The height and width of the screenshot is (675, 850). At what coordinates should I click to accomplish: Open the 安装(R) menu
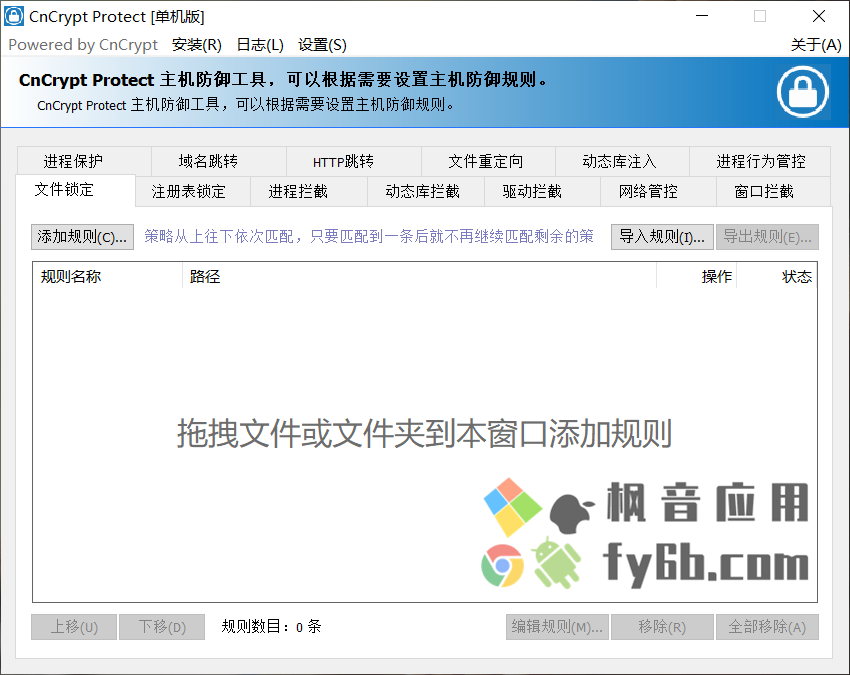tap(197, 44)
